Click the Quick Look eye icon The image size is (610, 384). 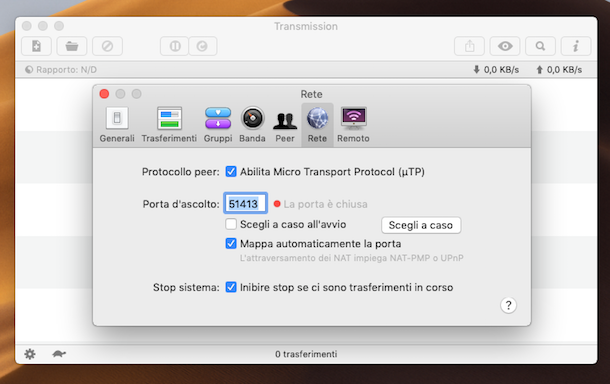[x=505, y=46]
